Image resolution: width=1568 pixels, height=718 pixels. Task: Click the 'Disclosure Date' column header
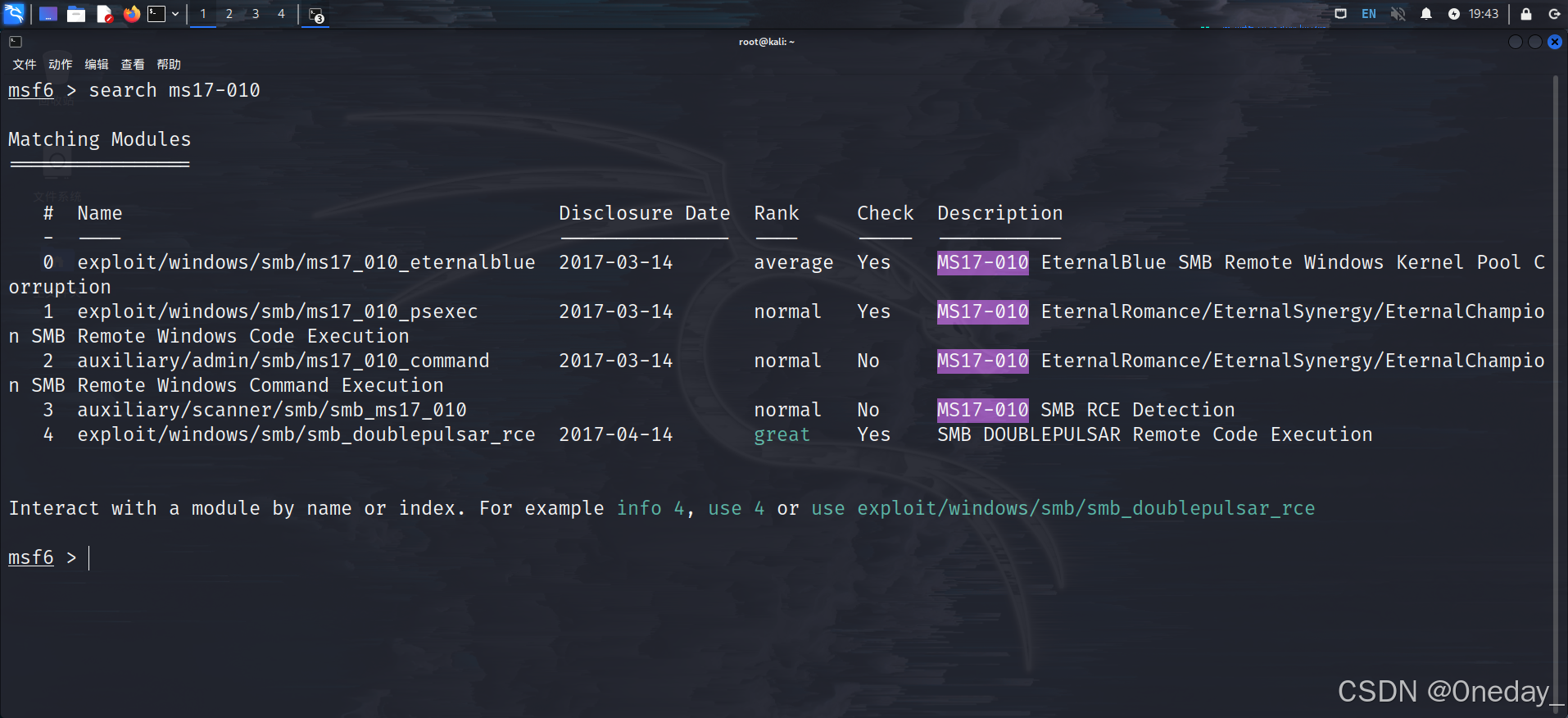coord(645,213)
